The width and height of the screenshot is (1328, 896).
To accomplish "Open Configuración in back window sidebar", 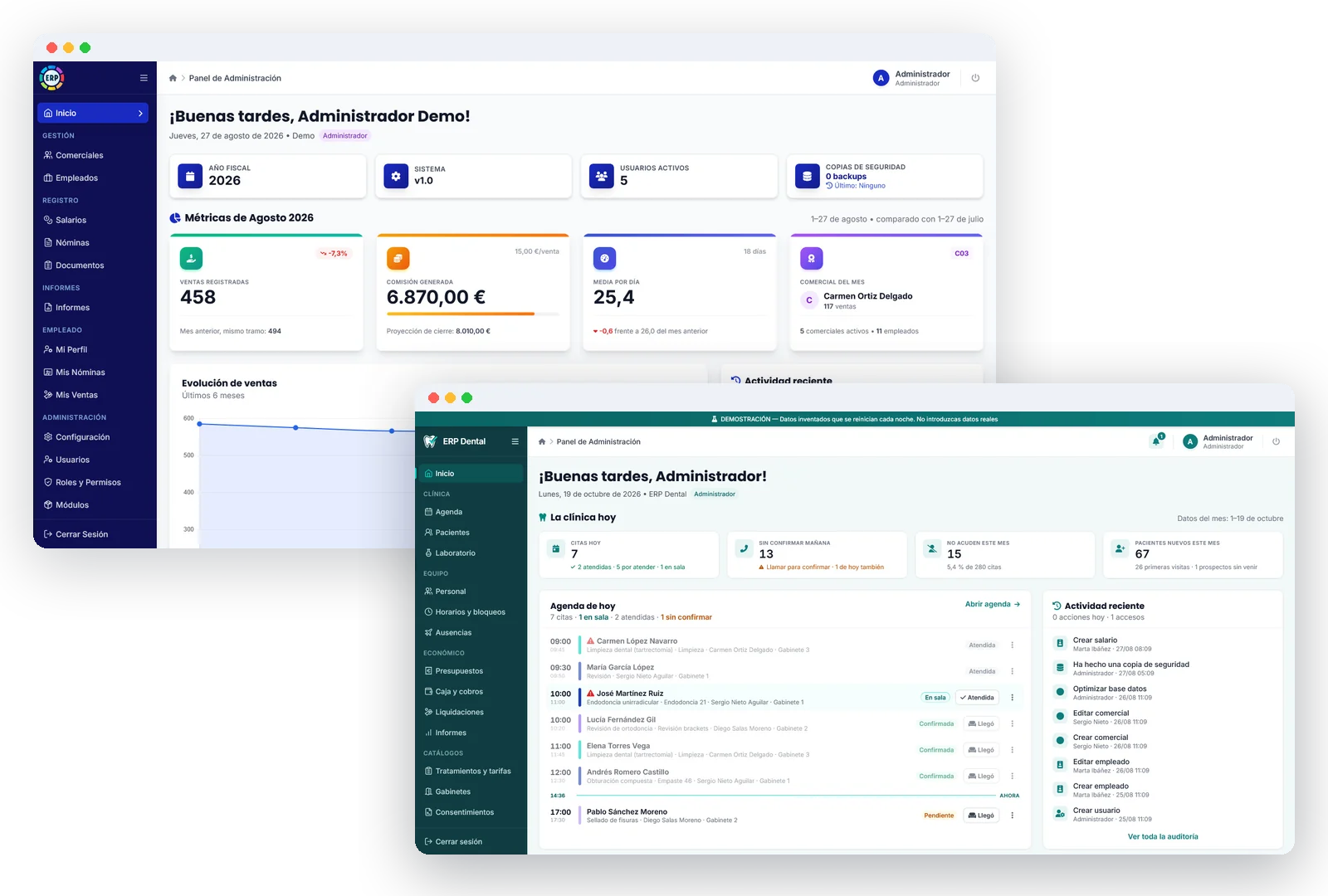I will pyautogui.click(x=93, y=437).
